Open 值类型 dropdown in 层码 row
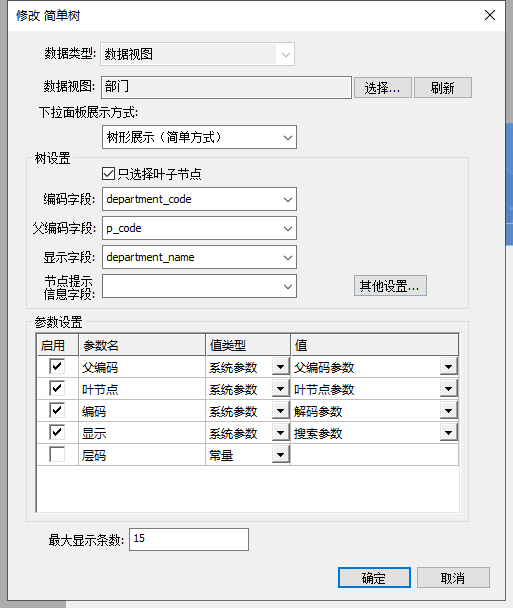 pos(281,455)
